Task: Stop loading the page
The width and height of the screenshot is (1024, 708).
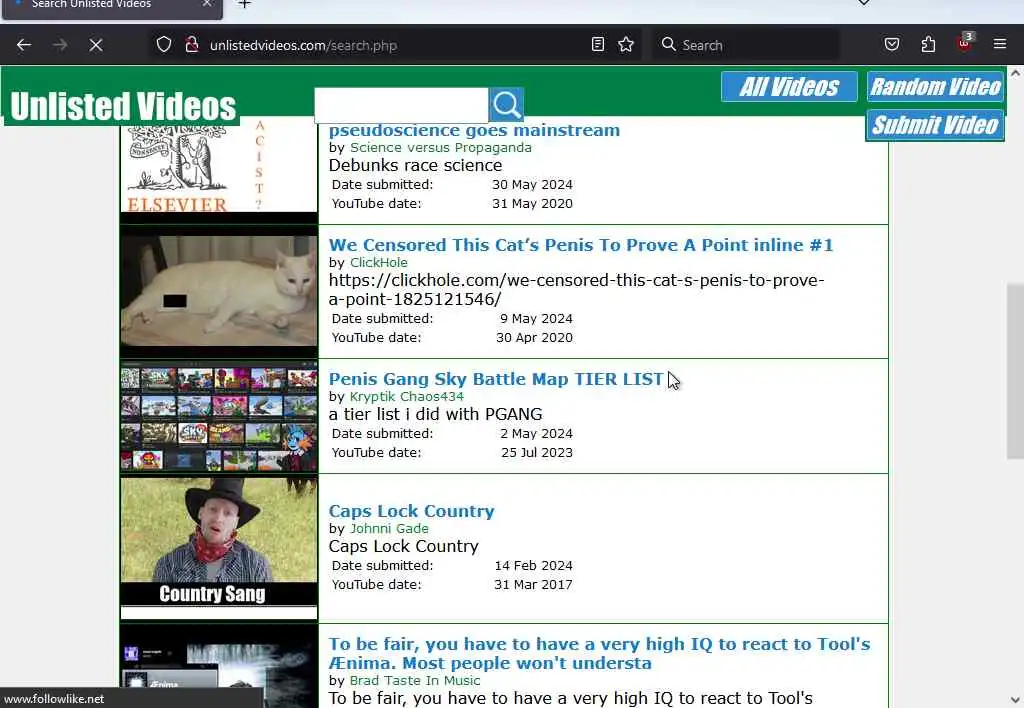Action: click(x=96, y=45)
